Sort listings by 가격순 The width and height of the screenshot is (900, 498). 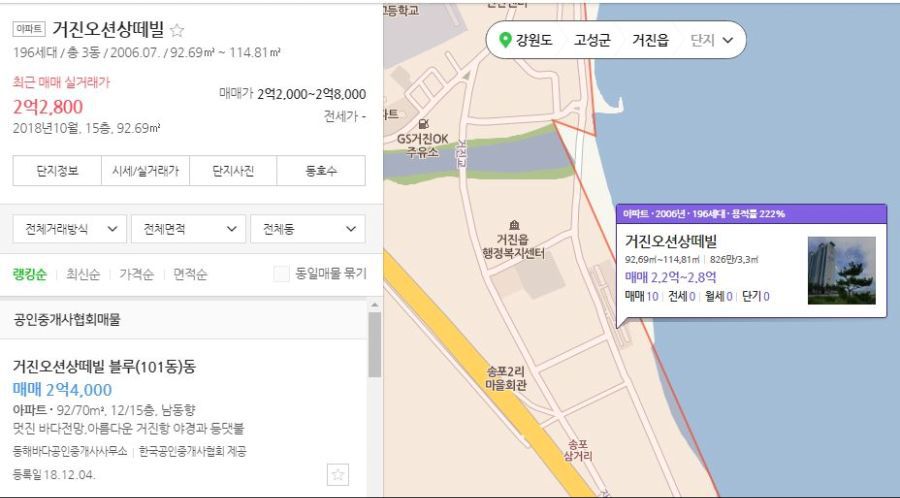137,274
